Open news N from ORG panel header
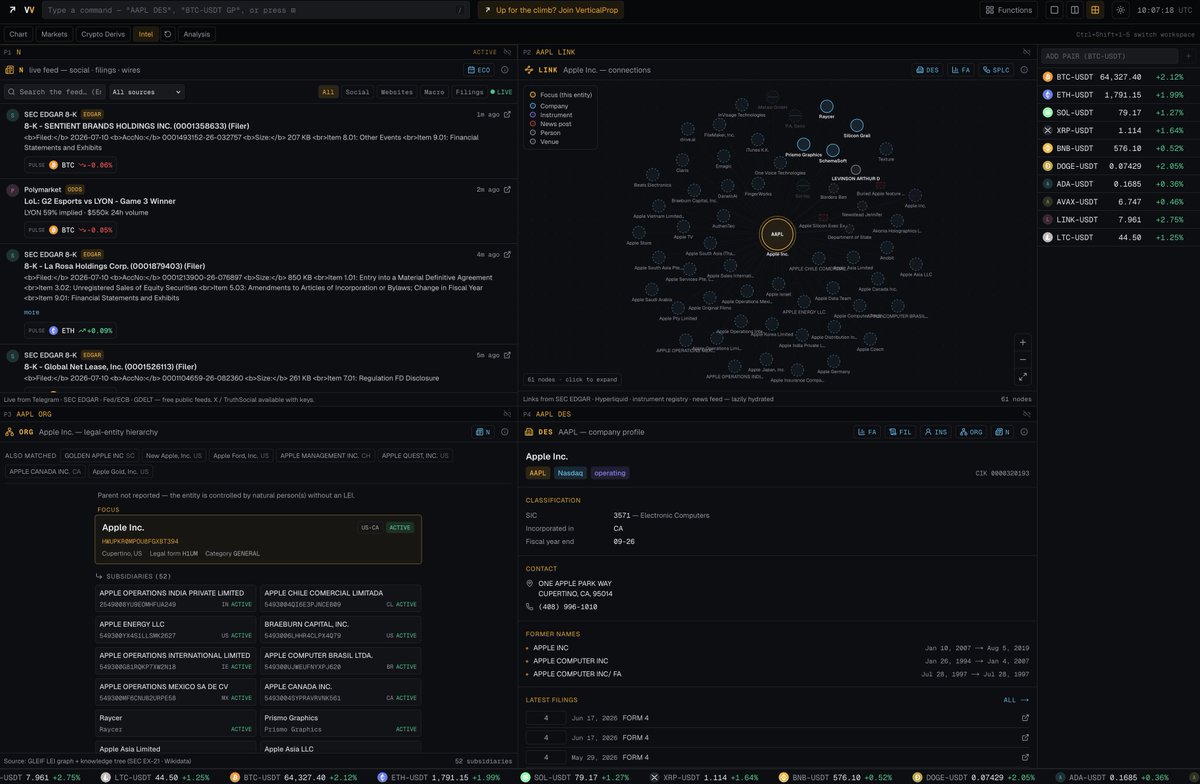 (484, 432)
